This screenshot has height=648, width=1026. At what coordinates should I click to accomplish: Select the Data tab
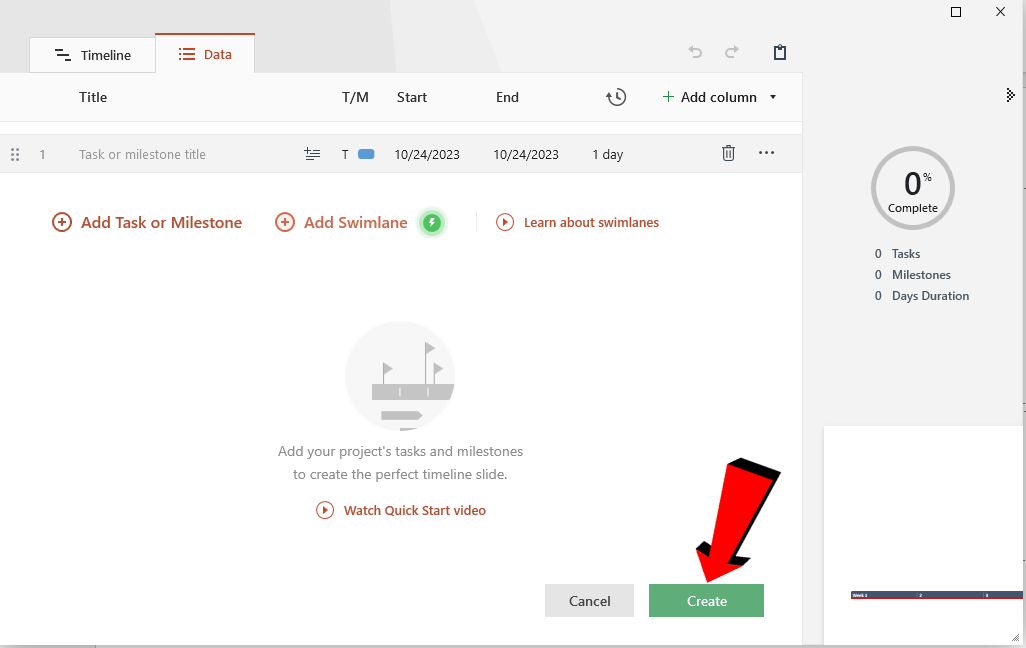[205, 55]
